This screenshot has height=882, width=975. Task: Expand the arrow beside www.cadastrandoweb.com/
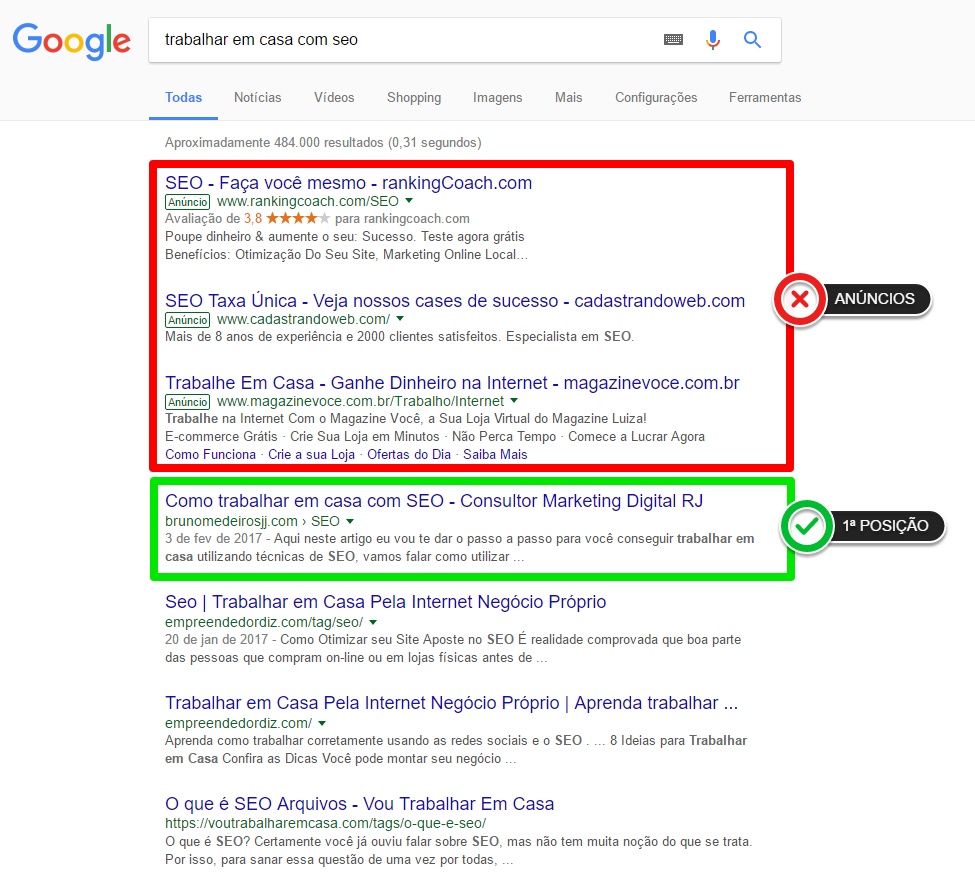[400, 318]
